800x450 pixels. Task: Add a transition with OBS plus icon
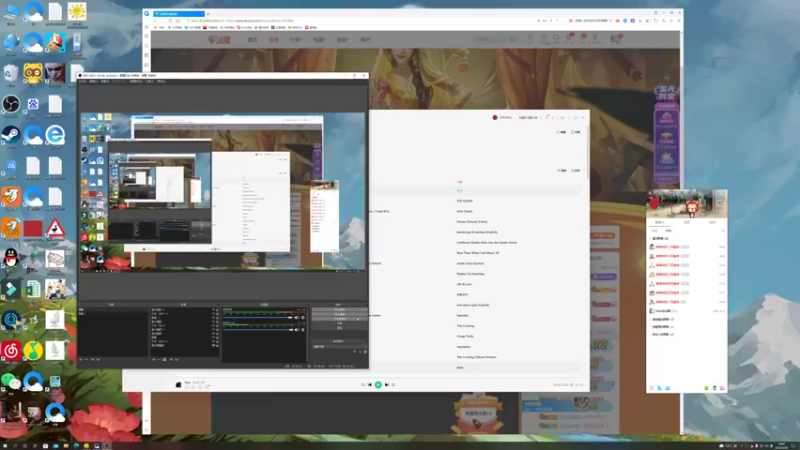click(x=355, y=352)
